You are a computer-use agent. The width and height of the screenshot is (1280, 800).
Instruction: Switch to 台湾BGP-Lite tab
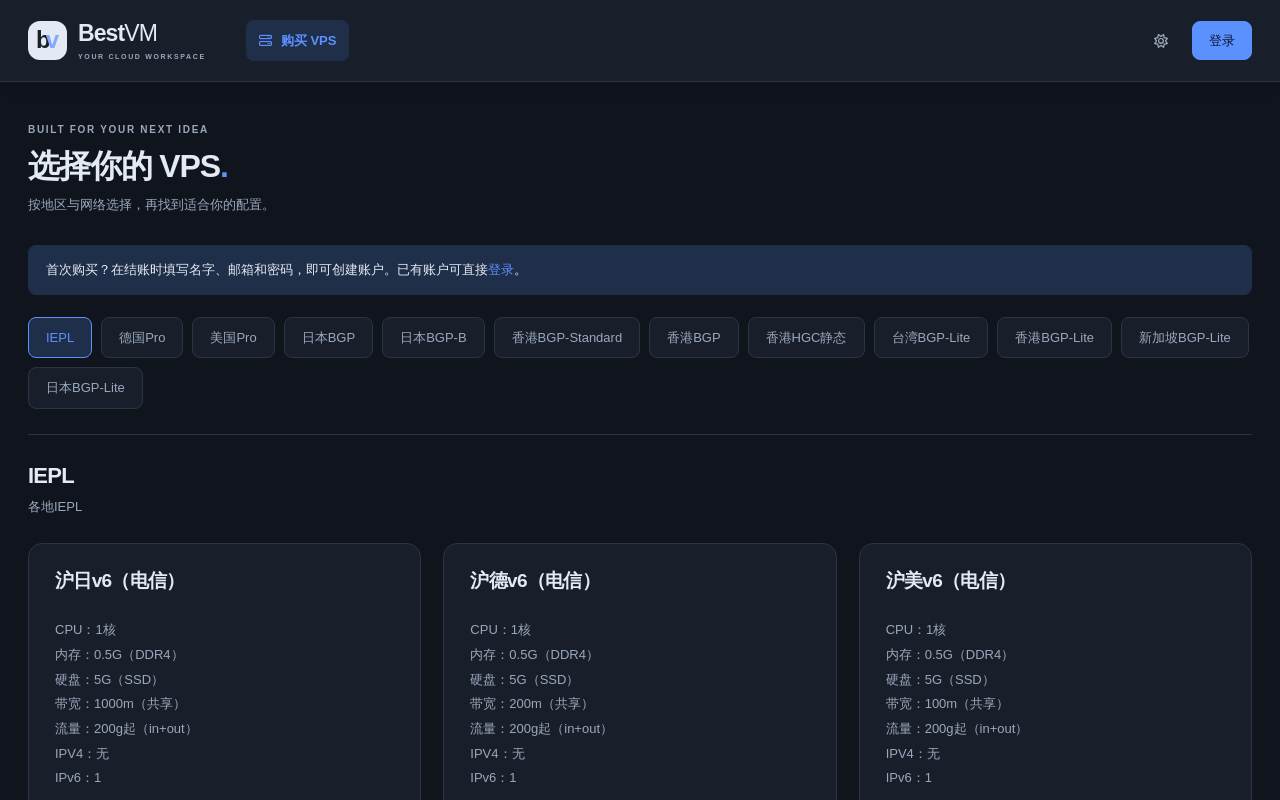point(931,338)
